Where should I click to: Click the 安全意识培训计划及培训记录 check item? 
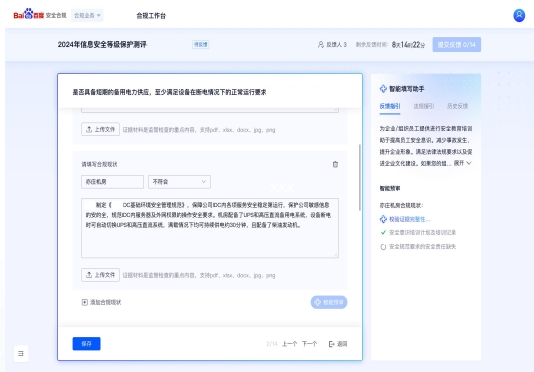(418, 232)
